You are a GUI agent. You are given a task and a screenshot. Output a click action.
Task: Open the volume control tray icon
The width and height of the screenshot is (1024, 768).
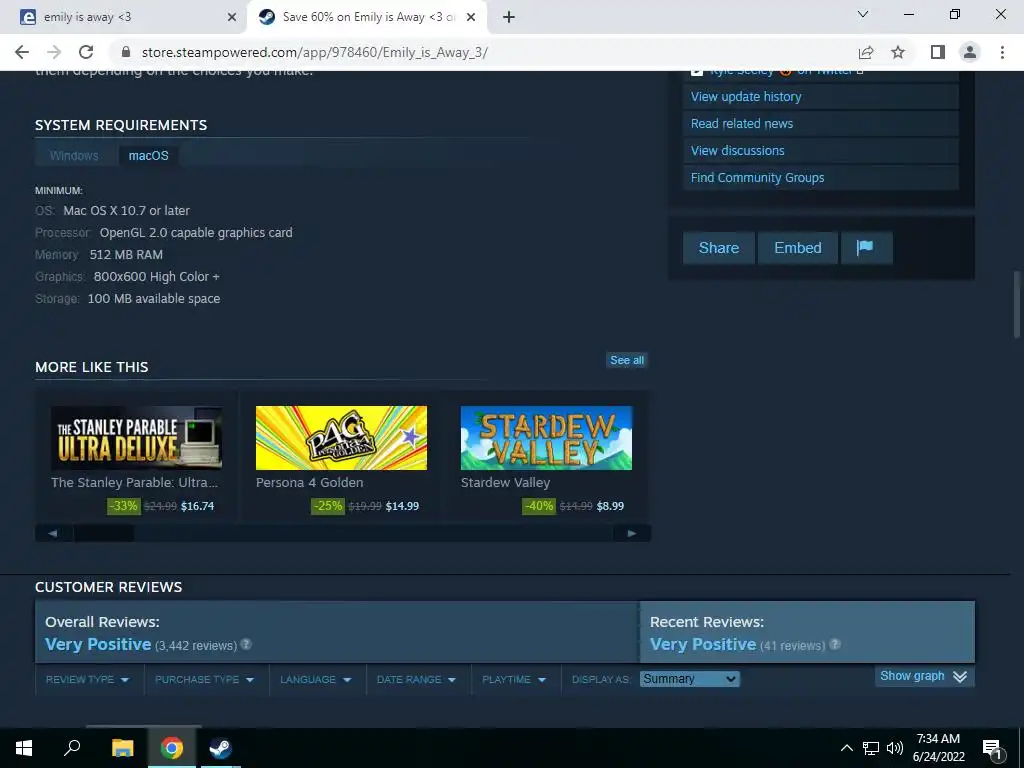895,748
